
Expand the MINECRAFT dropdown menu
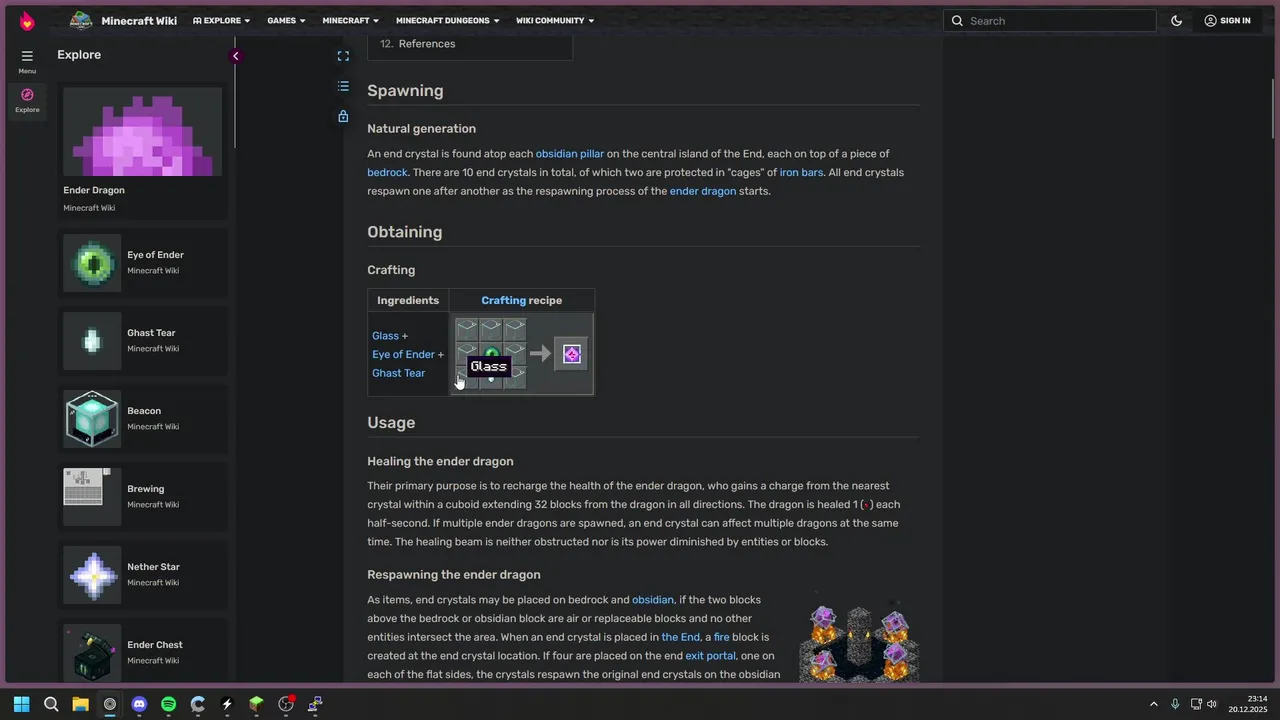click(350, 21)
